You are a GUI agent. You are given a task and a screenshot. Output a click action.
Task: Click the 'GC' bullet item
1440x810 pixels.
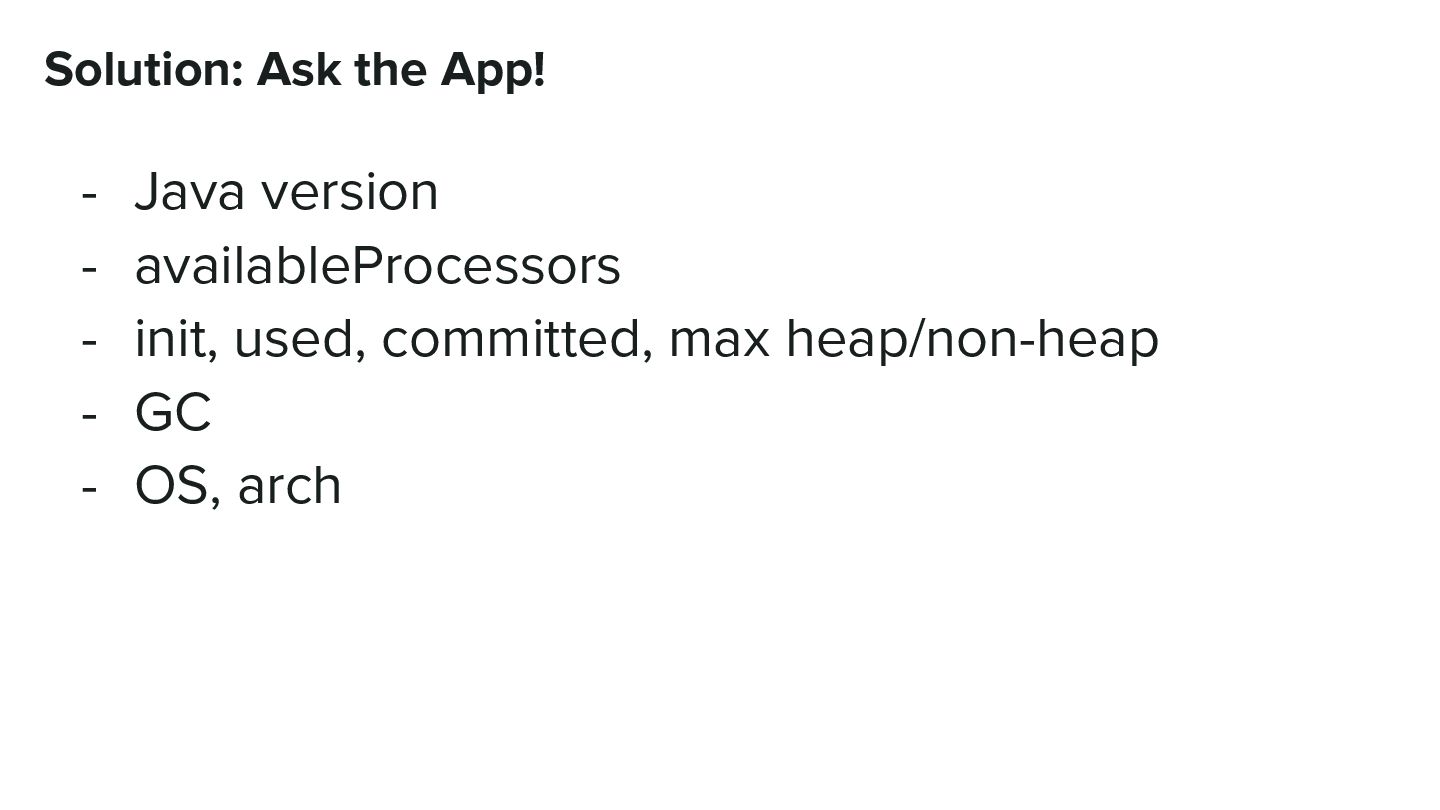point(173,412)
